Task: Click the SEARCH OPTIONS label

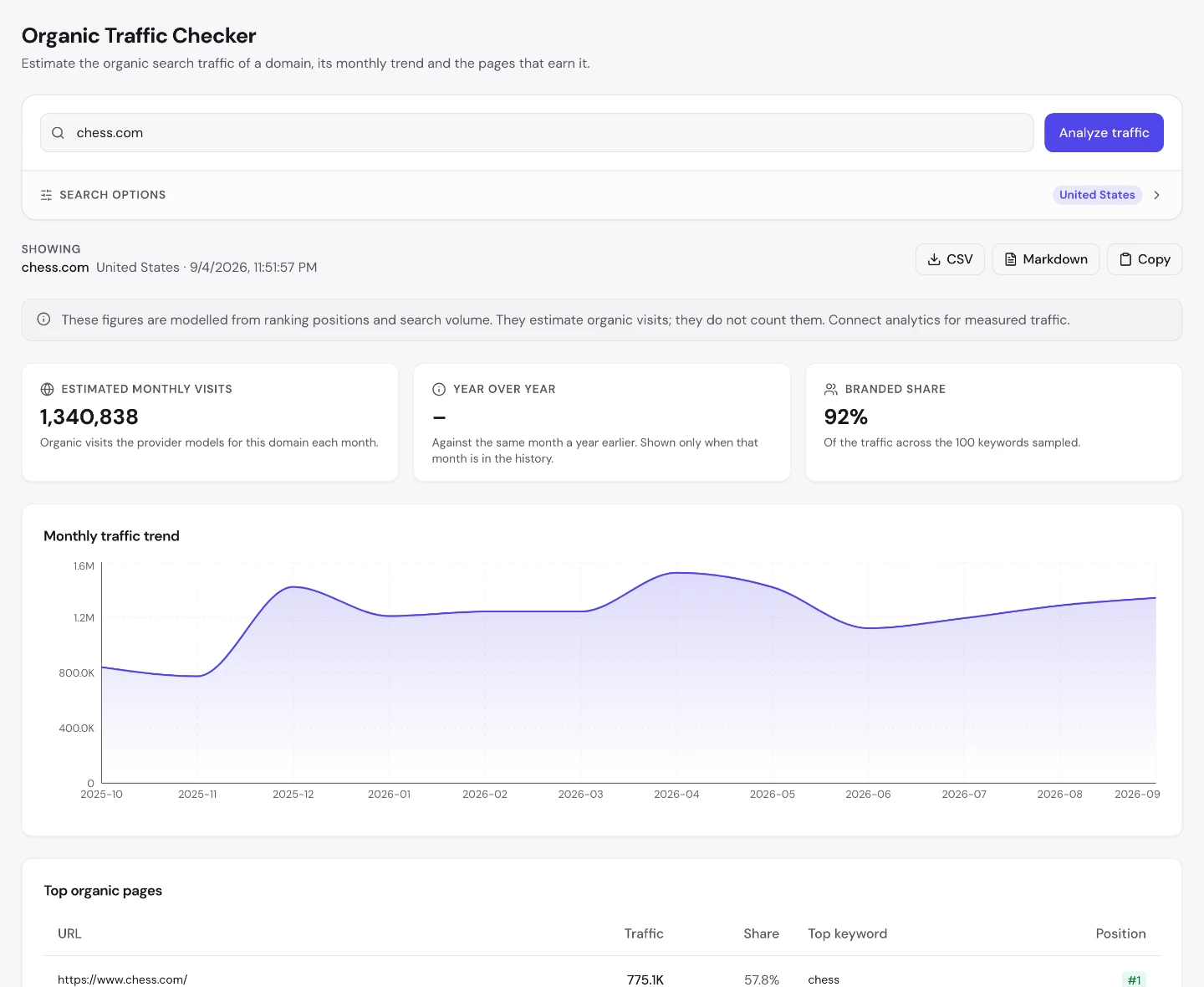Action: [113, 195]
